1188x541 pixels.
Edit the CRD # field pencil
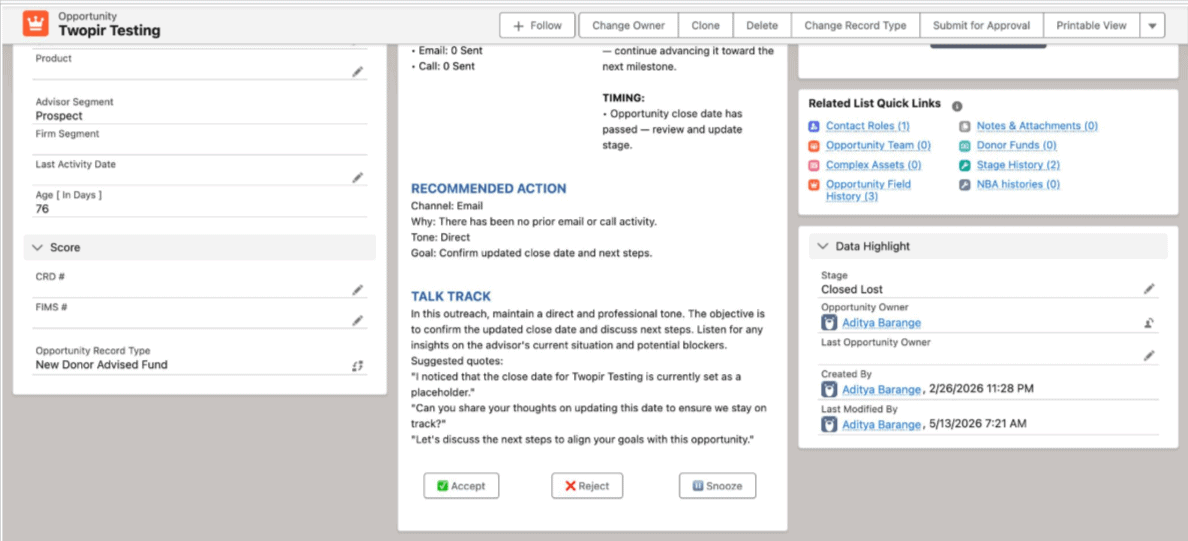tap(358, 289)
